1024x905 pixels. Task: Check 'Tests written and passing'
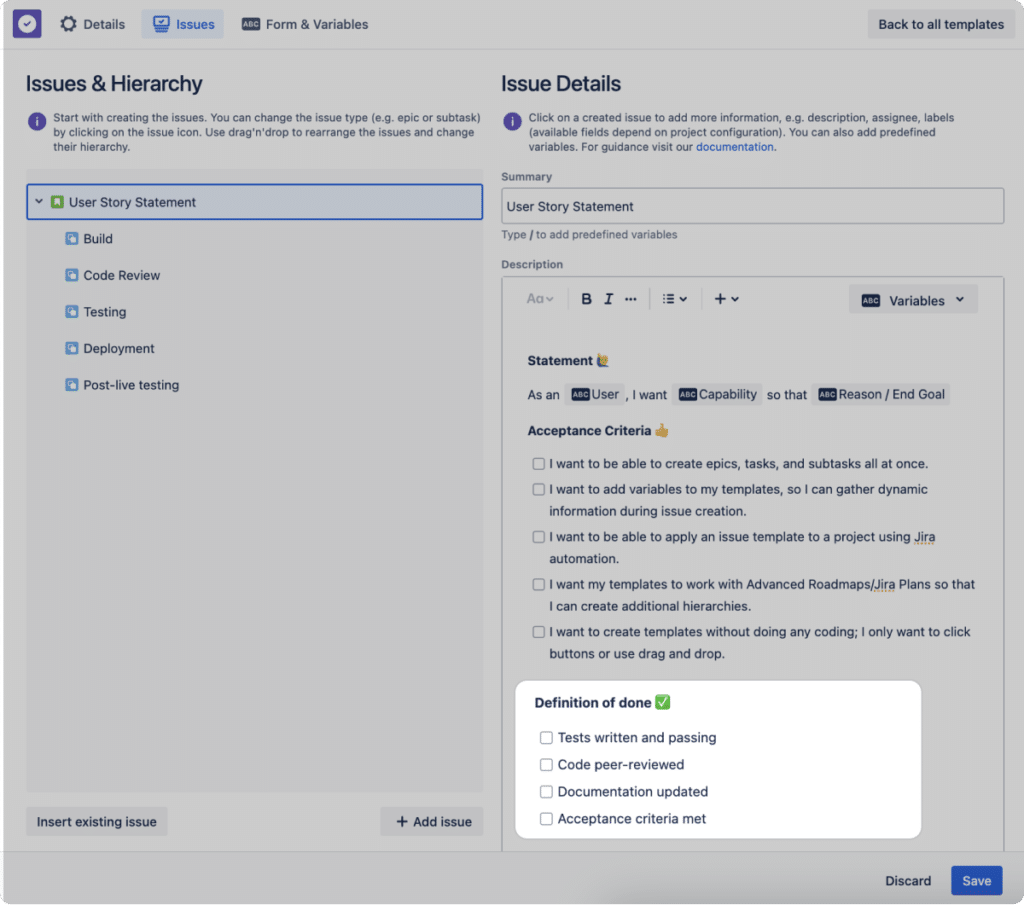point(546,738)
